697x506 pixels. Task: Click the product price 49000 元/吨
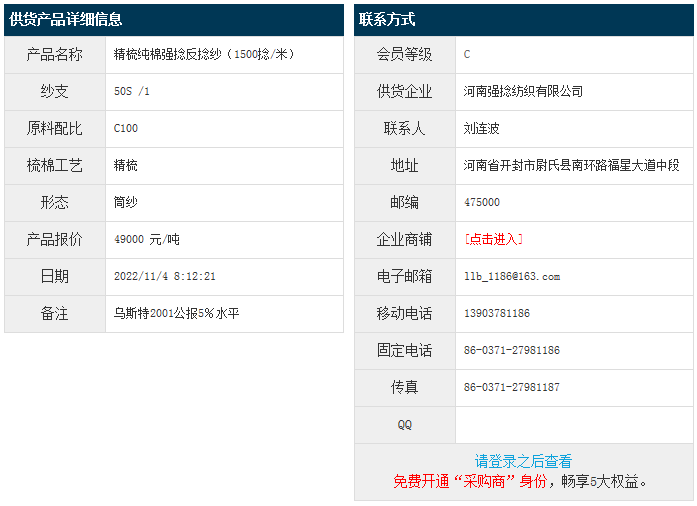pyautogui.click(x=147, y=239)
